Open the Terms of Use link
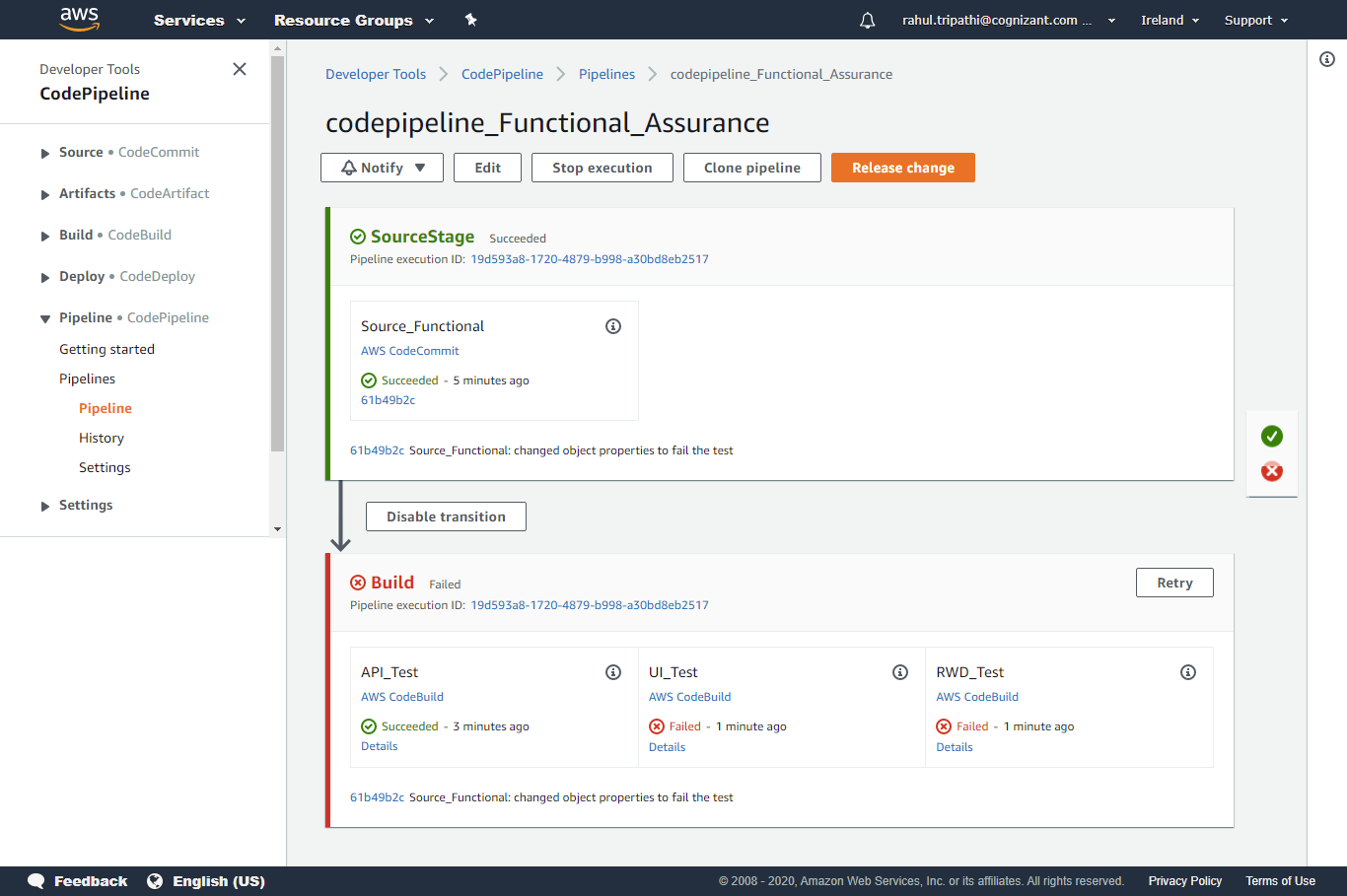This screenshot has height=896, width=1347. [x=1280, y=881]
